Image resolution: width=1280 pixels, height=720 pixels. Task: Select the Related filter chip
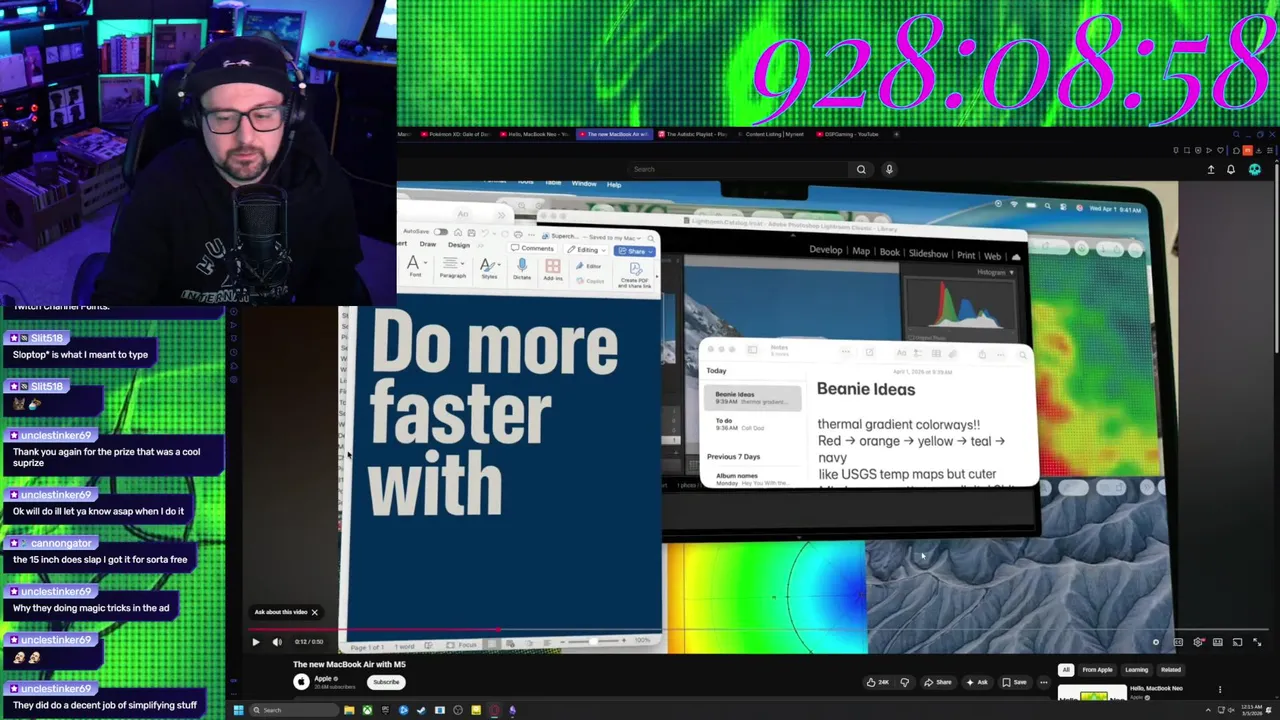coord(1170,670)
